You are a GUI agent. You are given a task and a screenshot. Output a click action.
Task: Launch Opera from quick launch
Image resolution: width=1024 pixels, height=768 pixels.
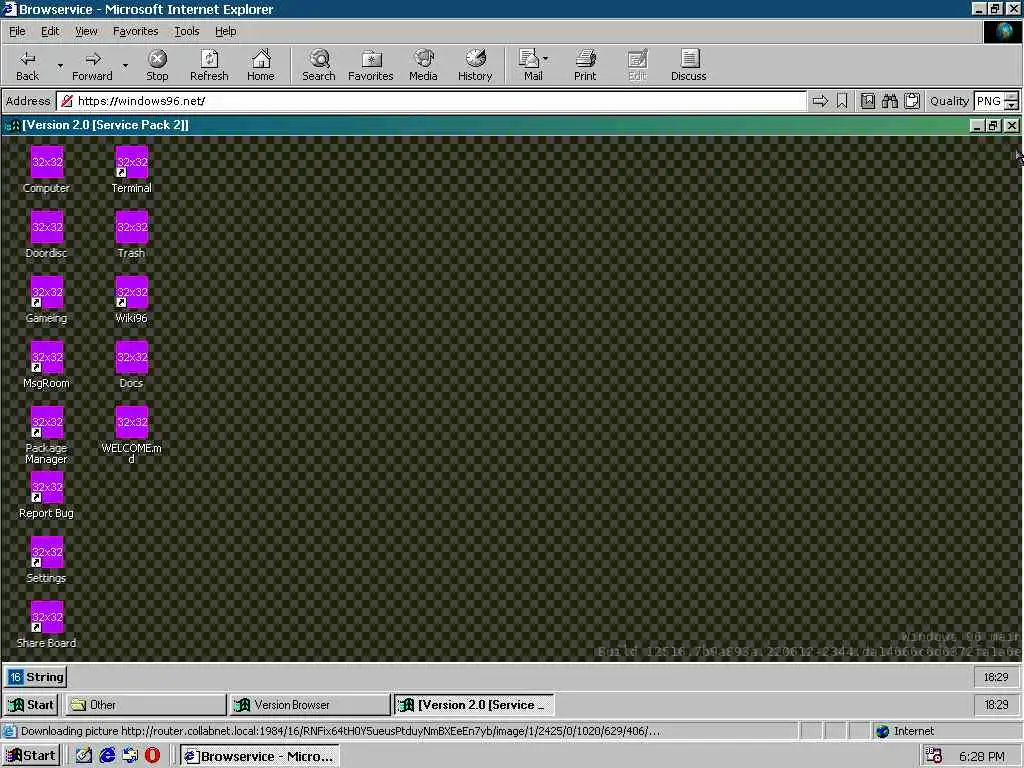pyautogui.click(x=152, y=756)
